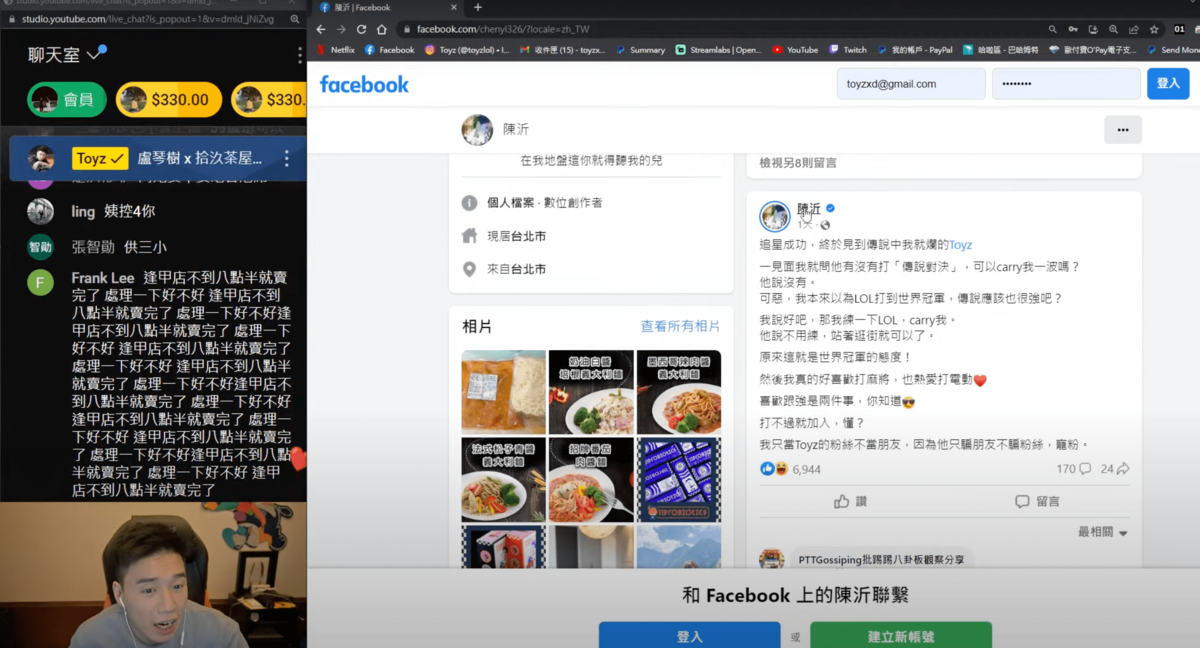Bookmark this page with the star icon
The height and width of the screenshot is (648, 1200).
coord(1155,30)
